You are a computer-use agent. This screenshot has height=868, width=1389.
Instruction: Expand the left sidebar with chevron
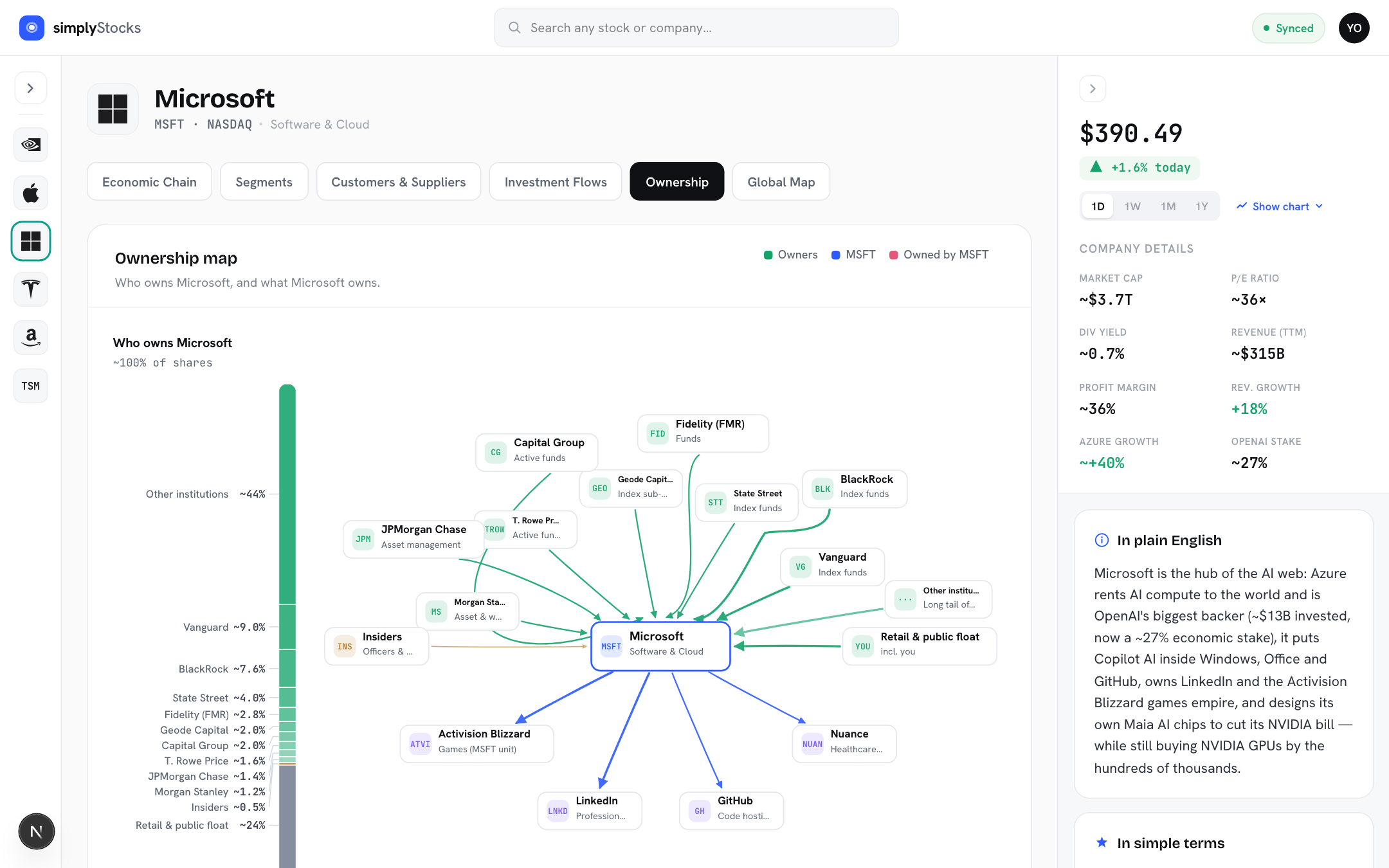coord(31,88)
